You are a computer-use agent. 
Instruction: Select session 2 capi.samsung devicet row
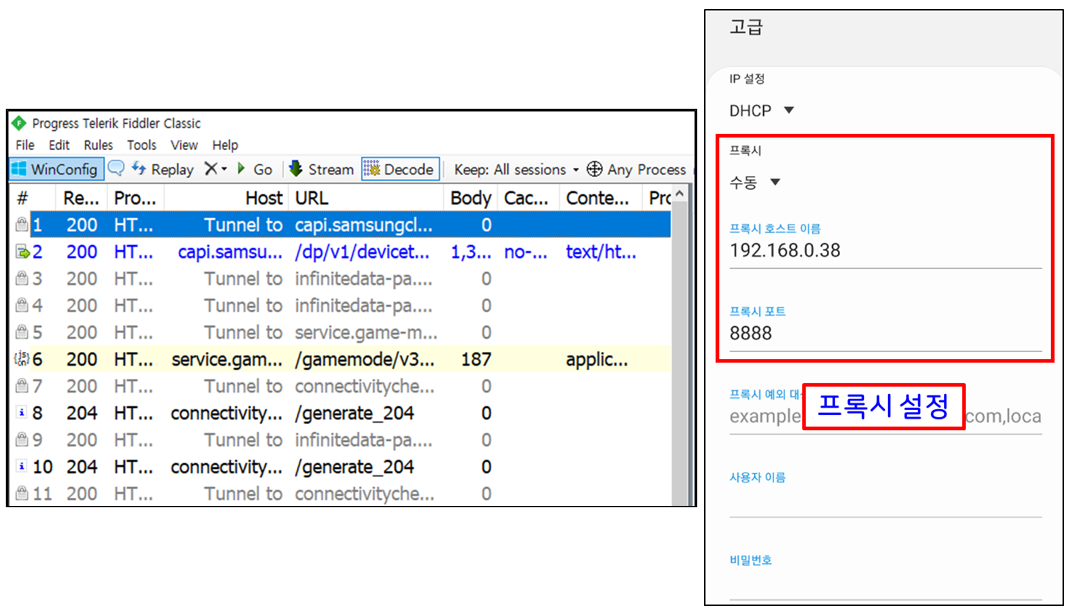click(x=342, y=252)
